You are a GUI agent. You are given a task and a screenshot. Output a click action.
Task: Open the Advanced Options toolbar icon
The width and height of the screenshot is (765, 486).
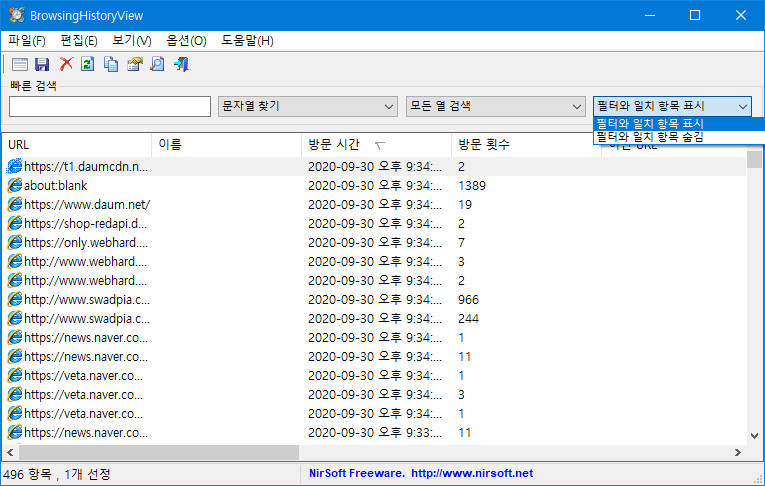tap(20, 64)
